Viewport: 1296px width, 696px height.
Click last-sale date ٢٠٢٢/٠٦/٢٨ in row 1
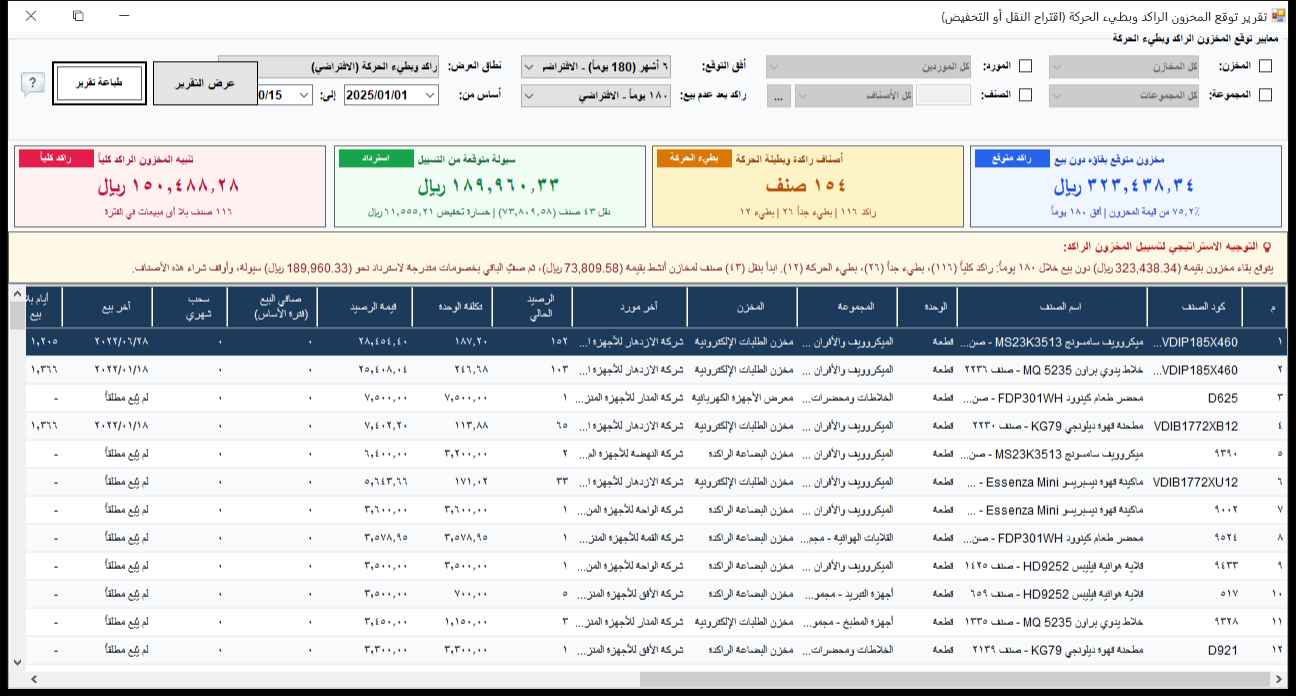pyautogui.click(x=122, y=342)
